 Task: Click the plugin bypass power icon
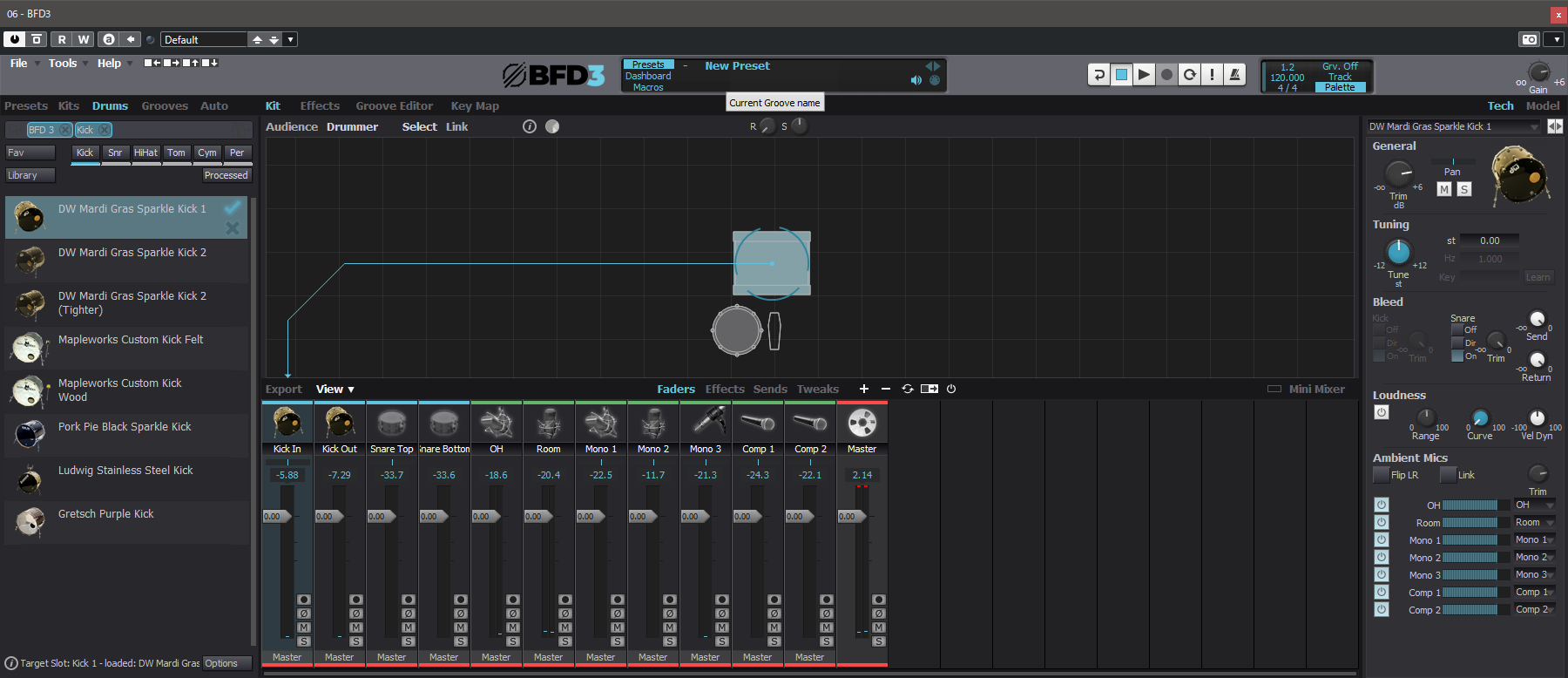pos(15,39)
